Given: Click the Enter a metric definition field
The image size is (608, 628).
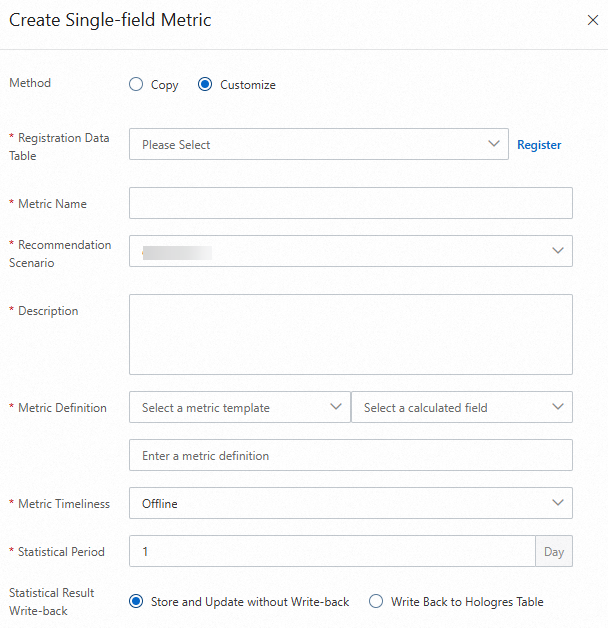Looking at the screenshot, I should 350,455.
